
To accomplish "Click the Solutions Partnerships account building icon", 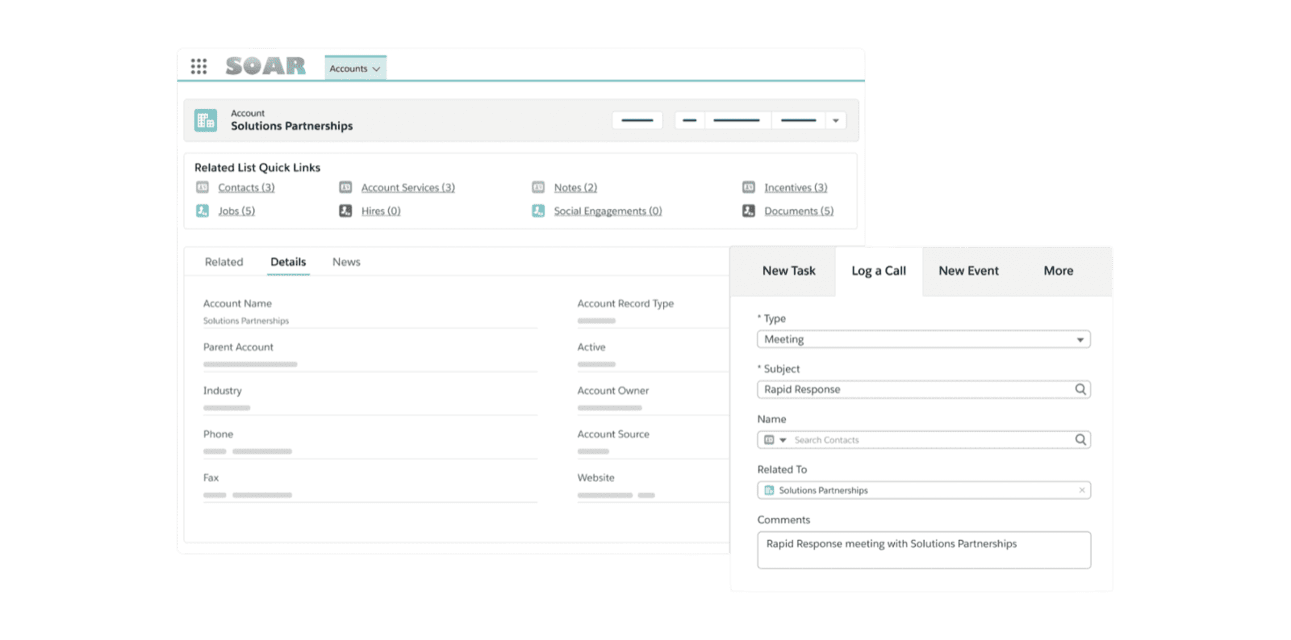I will click(206, 120).
